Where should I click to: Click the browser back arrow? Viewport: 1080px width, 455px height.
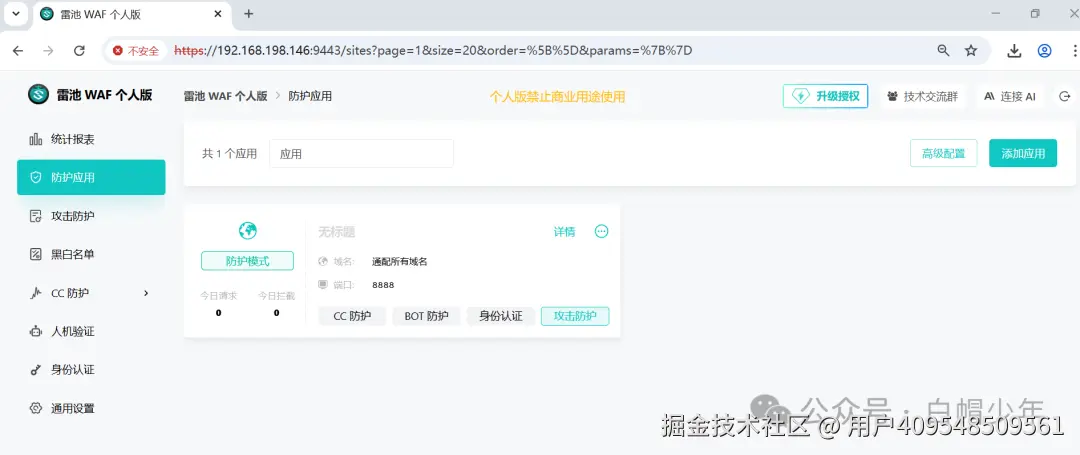click(x=18, y=50)
